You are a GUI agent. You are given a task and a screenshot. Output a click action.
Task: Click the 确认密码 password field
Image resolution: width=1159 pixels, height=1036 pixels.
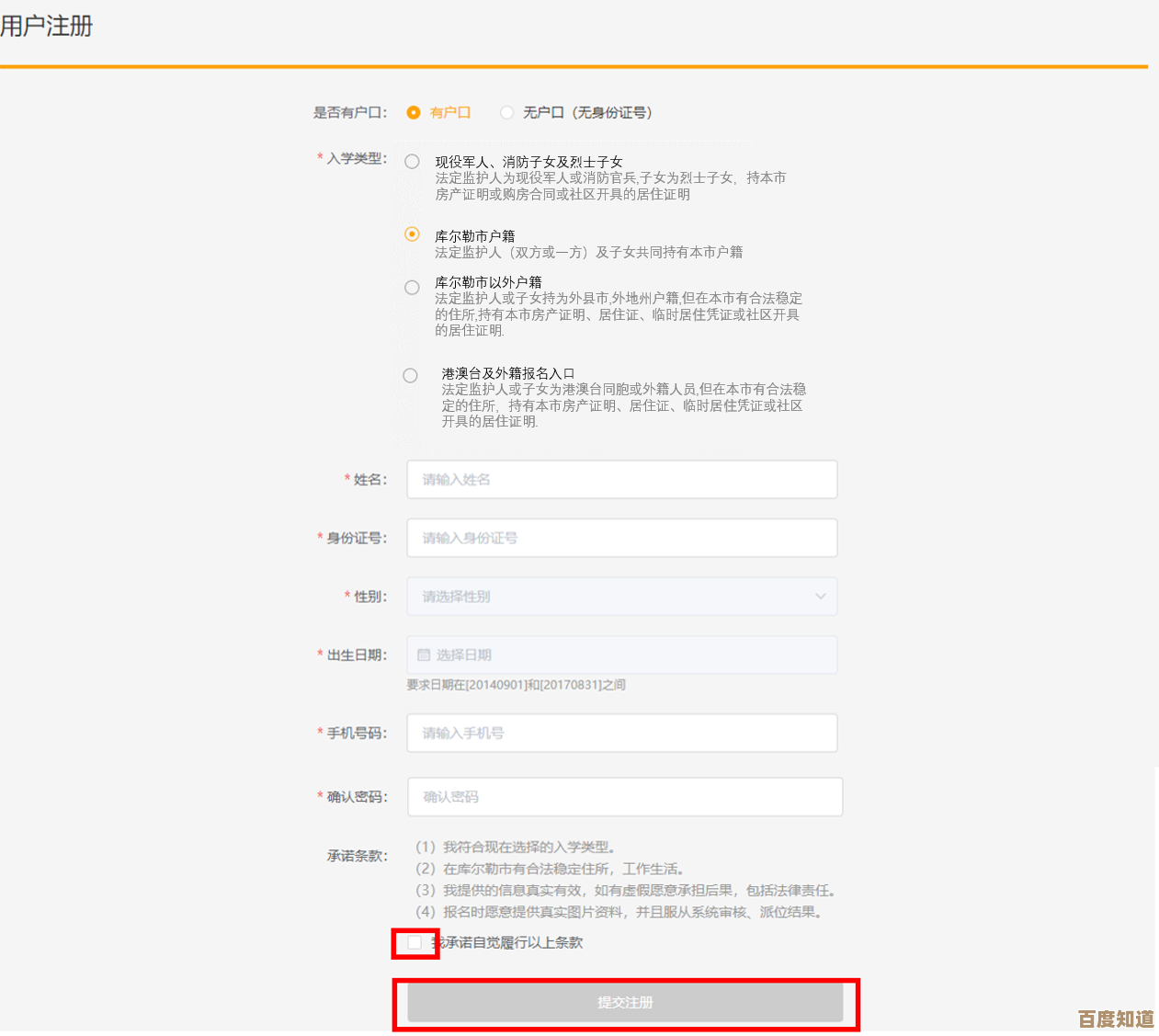click(x=624, y=797)
